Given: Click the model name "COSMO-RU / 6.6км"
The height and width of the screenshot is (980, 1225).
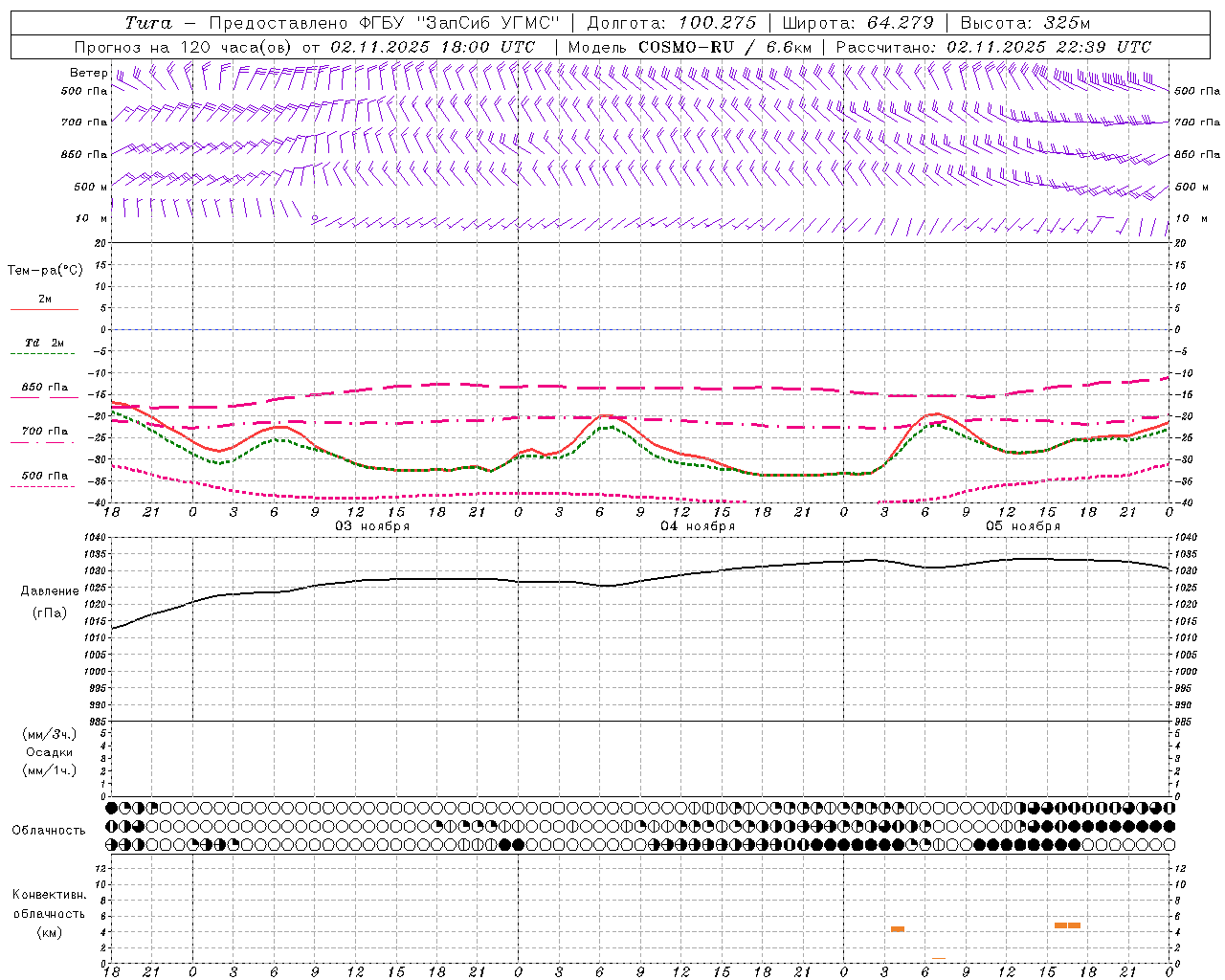Looking at the screenshot, I should coord(725,47).
